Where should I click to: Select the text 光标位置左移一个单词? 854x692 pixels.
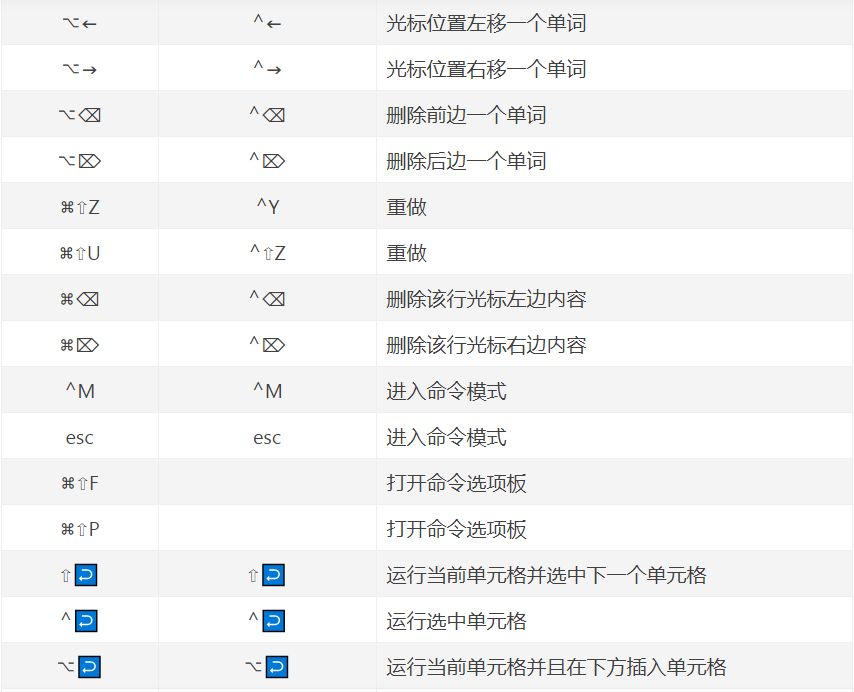pyautogui.click(x=486, y=23)
